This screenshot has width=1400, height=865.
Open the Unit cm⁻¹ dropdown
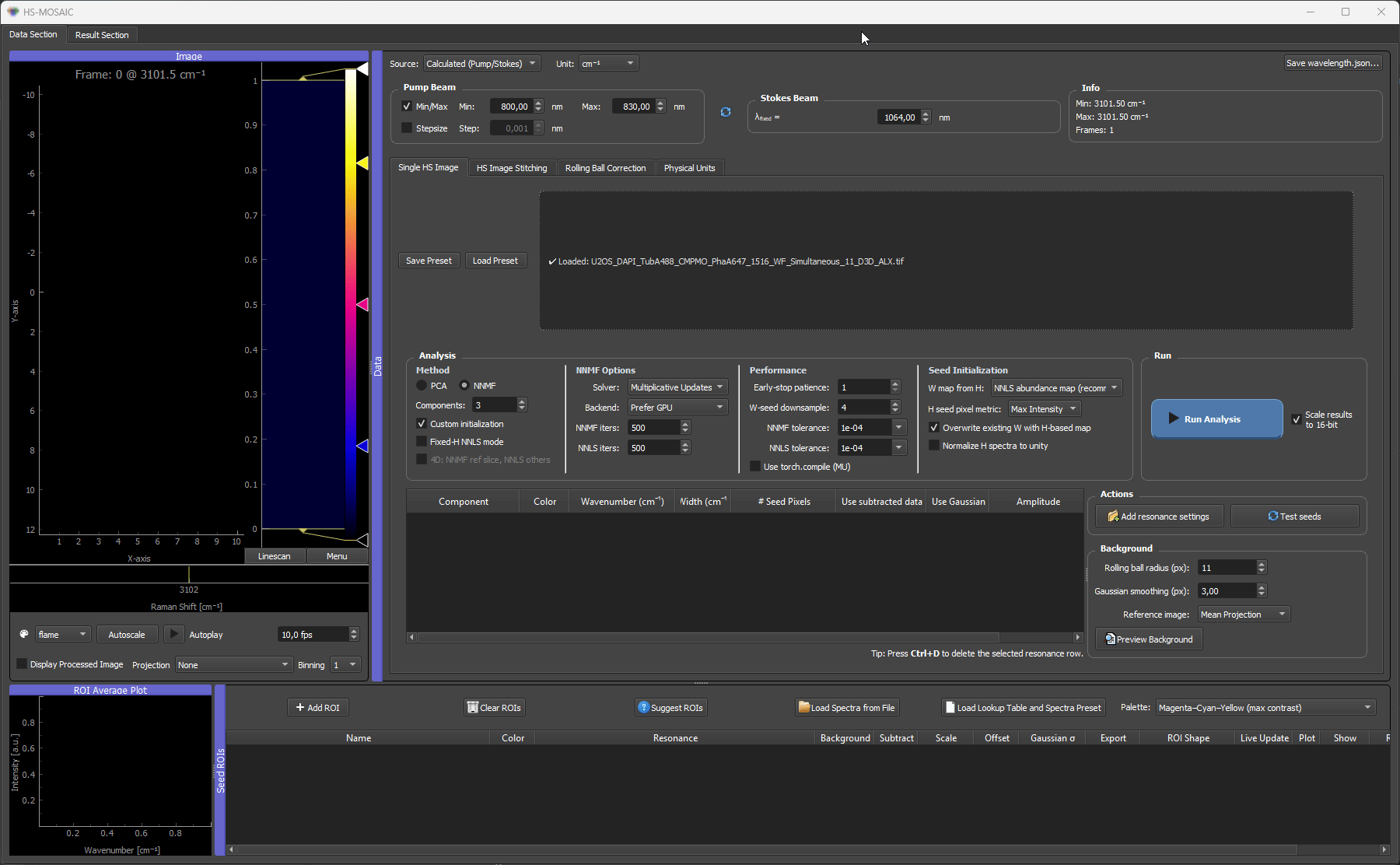click(x=609, y=63)
